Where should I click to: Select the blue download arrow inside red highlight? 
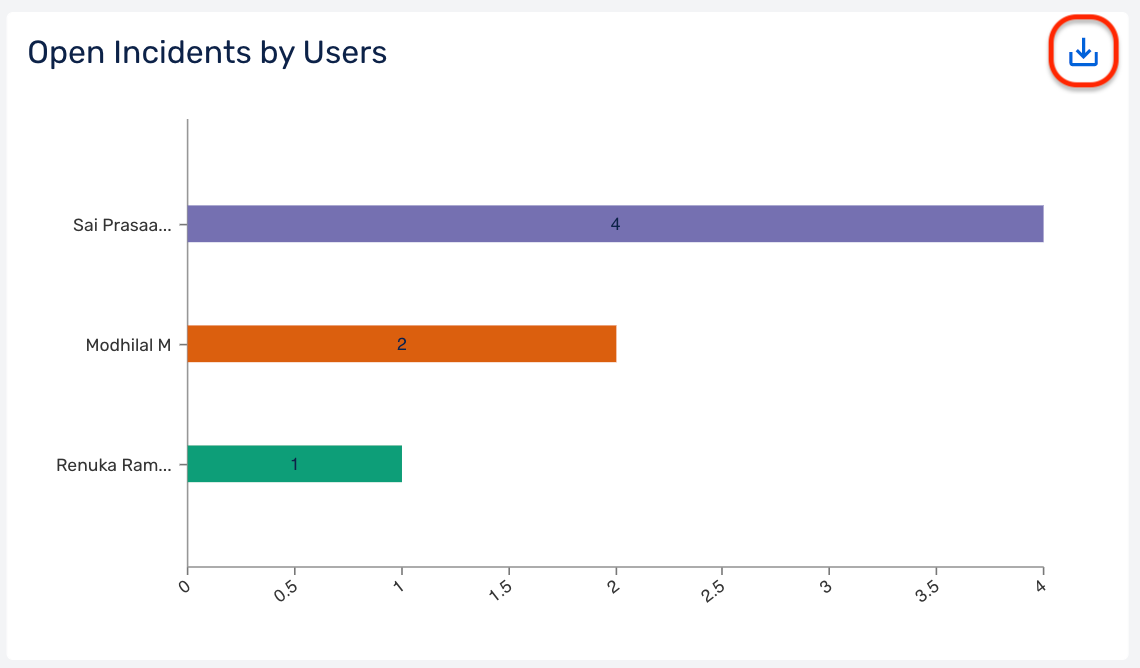[x=1083, y=52]
